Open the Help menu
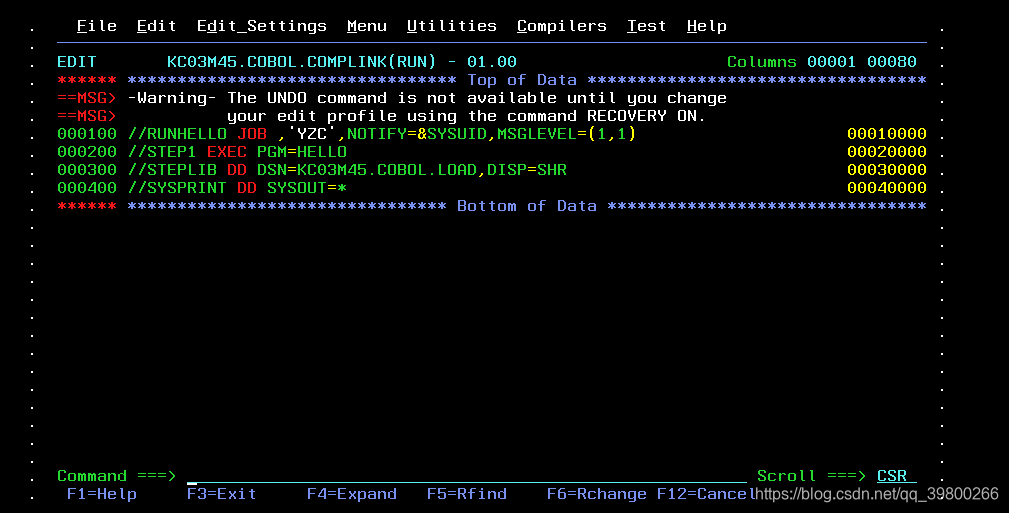Image resolution: width=1009 pixels, height=513 pixels. [707, 26]
